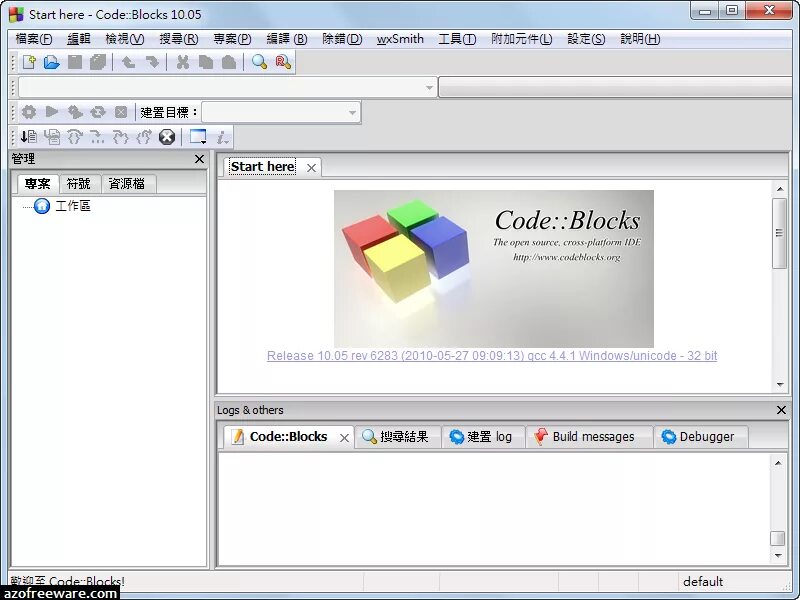Run the program with play icon

pos(52,112)
